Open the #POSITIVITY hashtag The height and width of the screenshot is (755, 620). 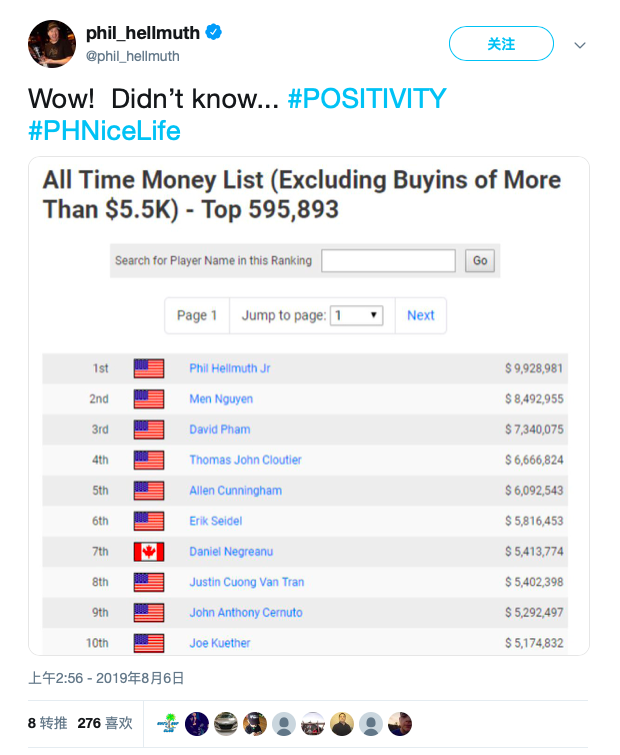[366, 99]
